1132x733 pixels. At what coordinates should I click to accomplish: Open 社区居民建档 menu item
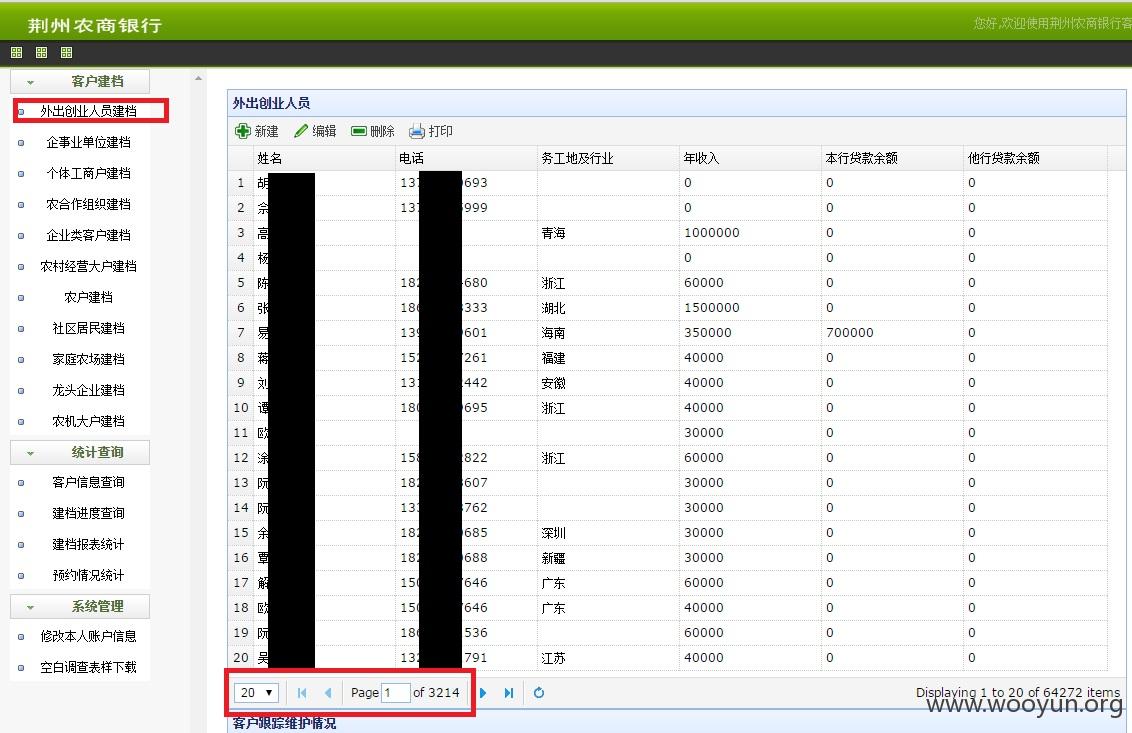(x=88, y=329)
